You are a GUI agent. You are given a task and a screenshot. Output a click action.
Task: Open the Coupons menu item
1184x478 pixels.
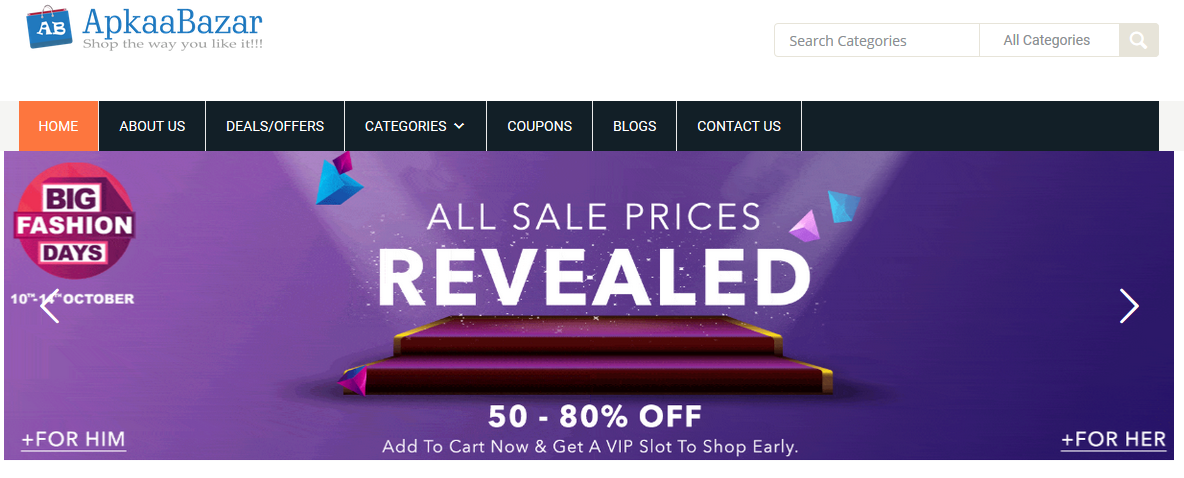[x=540, y=126]
